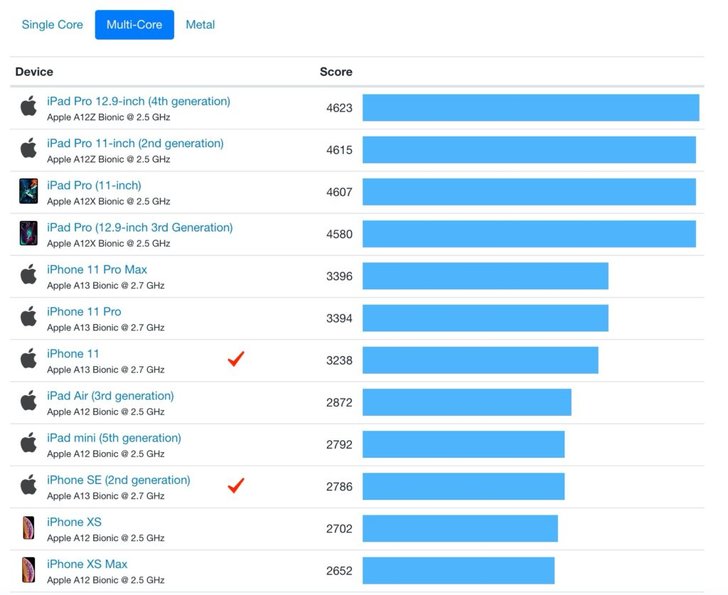Click the score bar for iPhone SE (2nd generation)
The height and width of the screenshot is (595, 728).
pyautogui.click(x=463, y=486)
